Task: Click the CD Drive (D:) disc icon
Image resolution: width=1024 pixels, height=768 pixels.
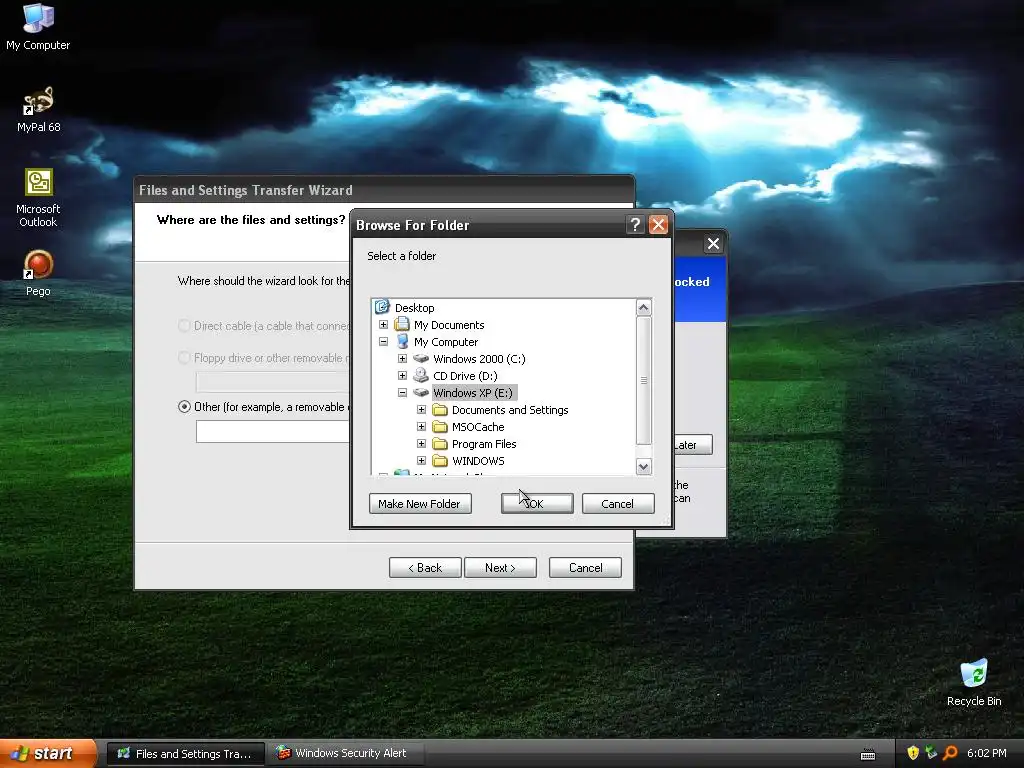Action: [x=421, y=376]
